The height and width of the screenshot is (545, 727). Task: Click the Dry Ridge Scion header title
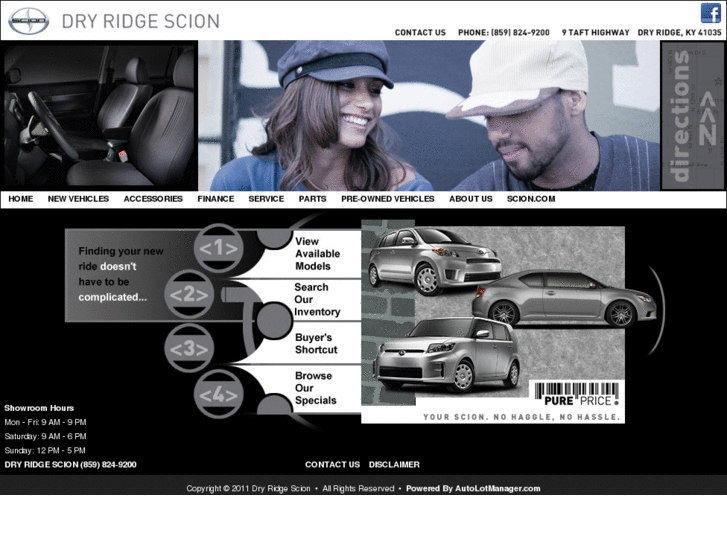[x=140, y=21]
